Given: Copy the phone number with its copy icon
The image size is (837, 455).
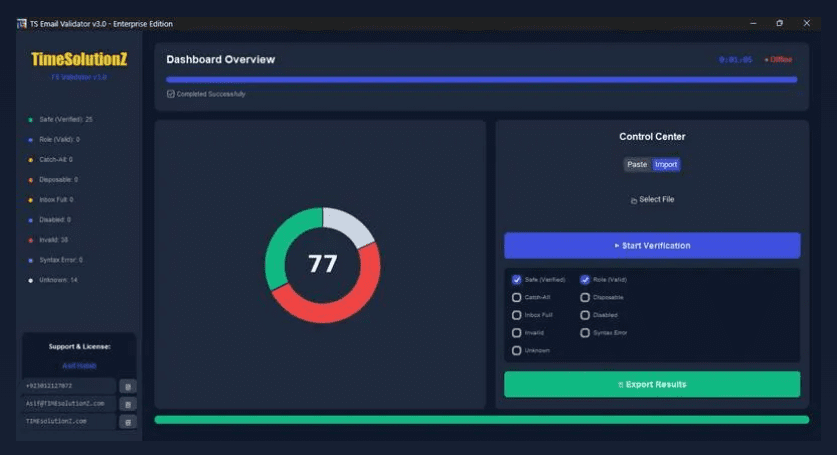Looking at the screenshot, I should tap(127, 386).
